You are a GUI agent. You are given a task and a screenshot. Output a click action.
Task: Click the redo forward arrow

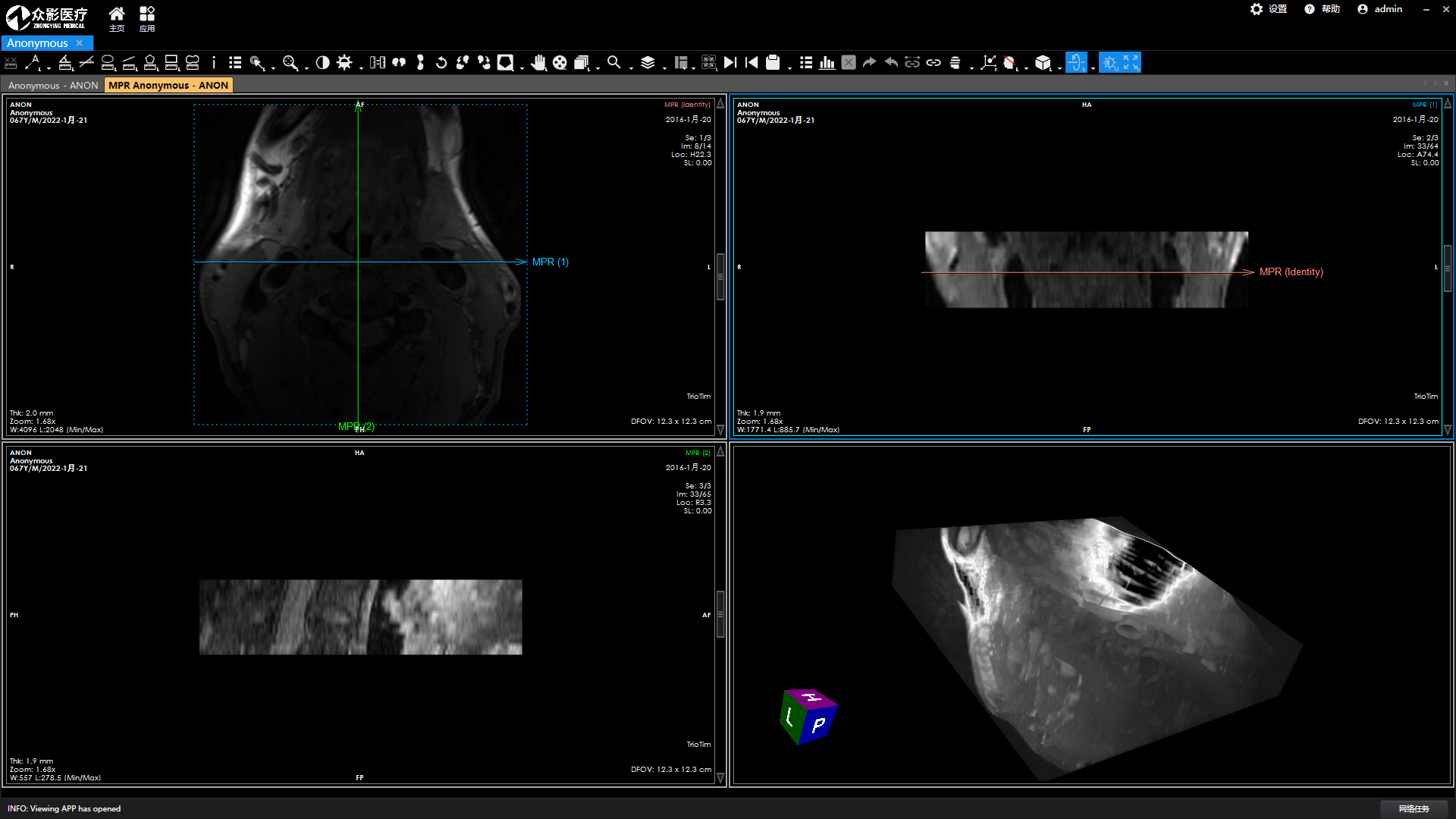click(x=870, y=63)
